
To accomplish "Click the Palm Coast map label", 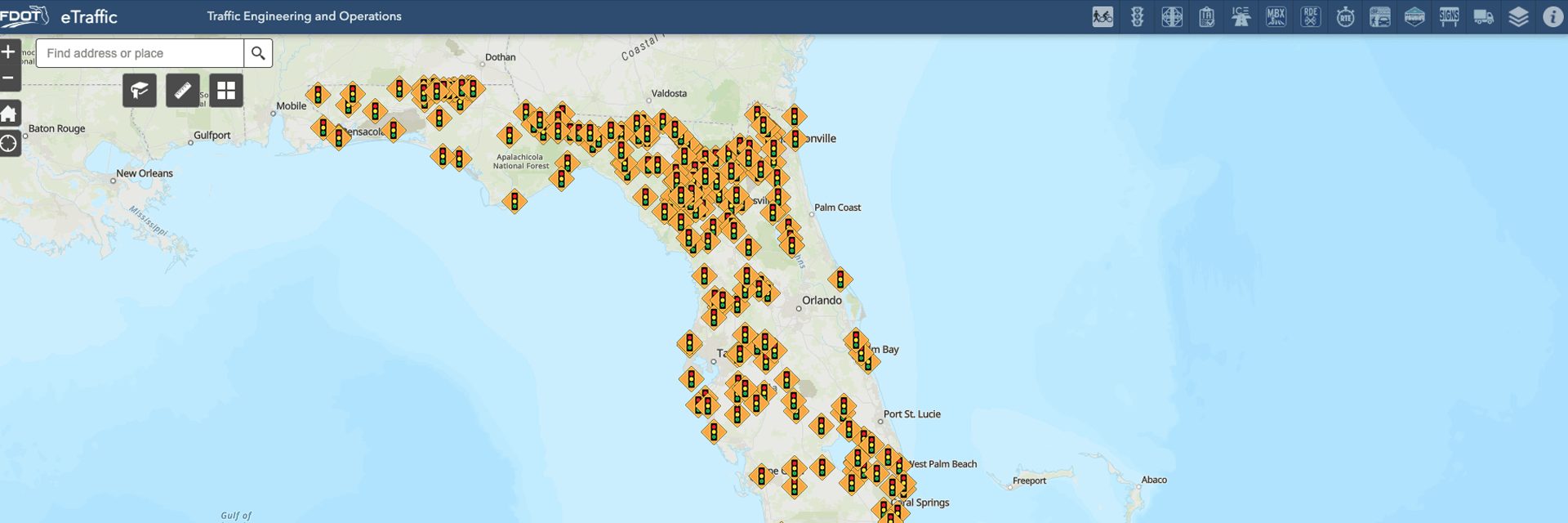I will point(837,208).
